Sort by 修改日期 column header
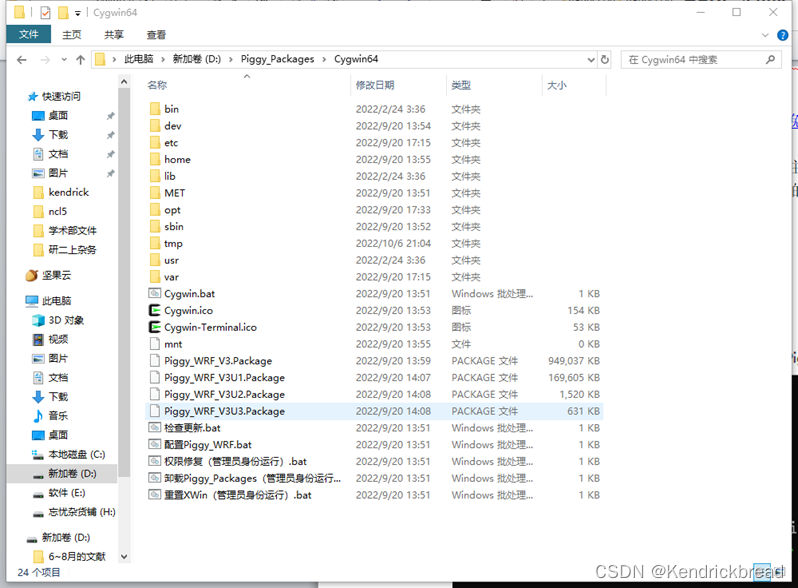Viewport: 798px width, 588px height. point(375,85)
